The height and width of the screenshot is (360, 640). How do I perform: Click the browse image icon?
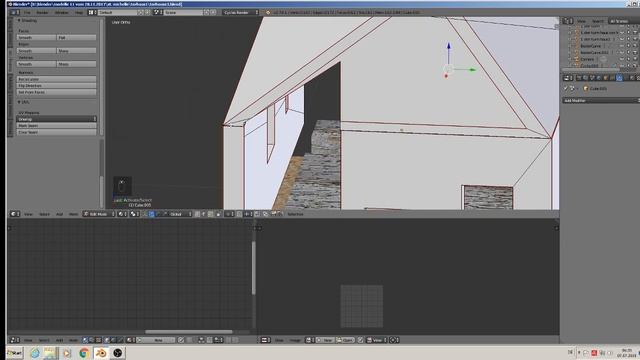[310, 340]
